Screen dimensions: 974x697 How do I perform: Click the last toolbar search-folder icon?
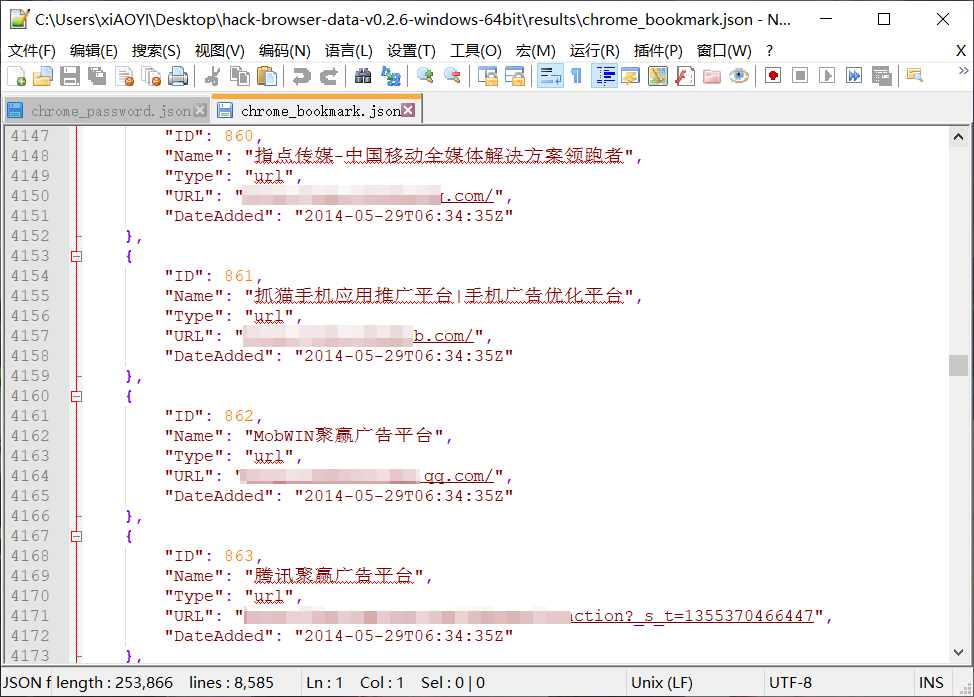pyautogui.click(x=915, y=76)
